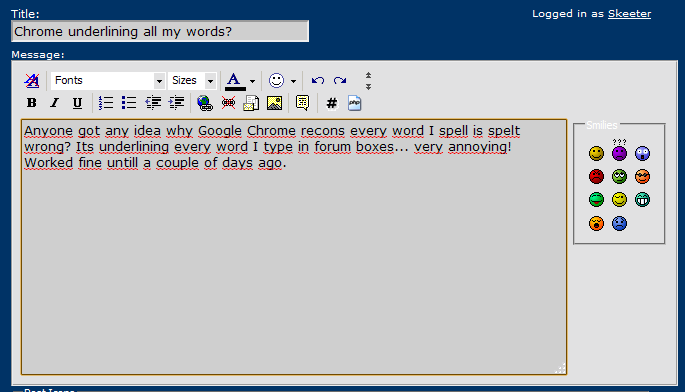Insert the green rolling-eyes smiley
The image size is (685, 392).
(619, 177)
